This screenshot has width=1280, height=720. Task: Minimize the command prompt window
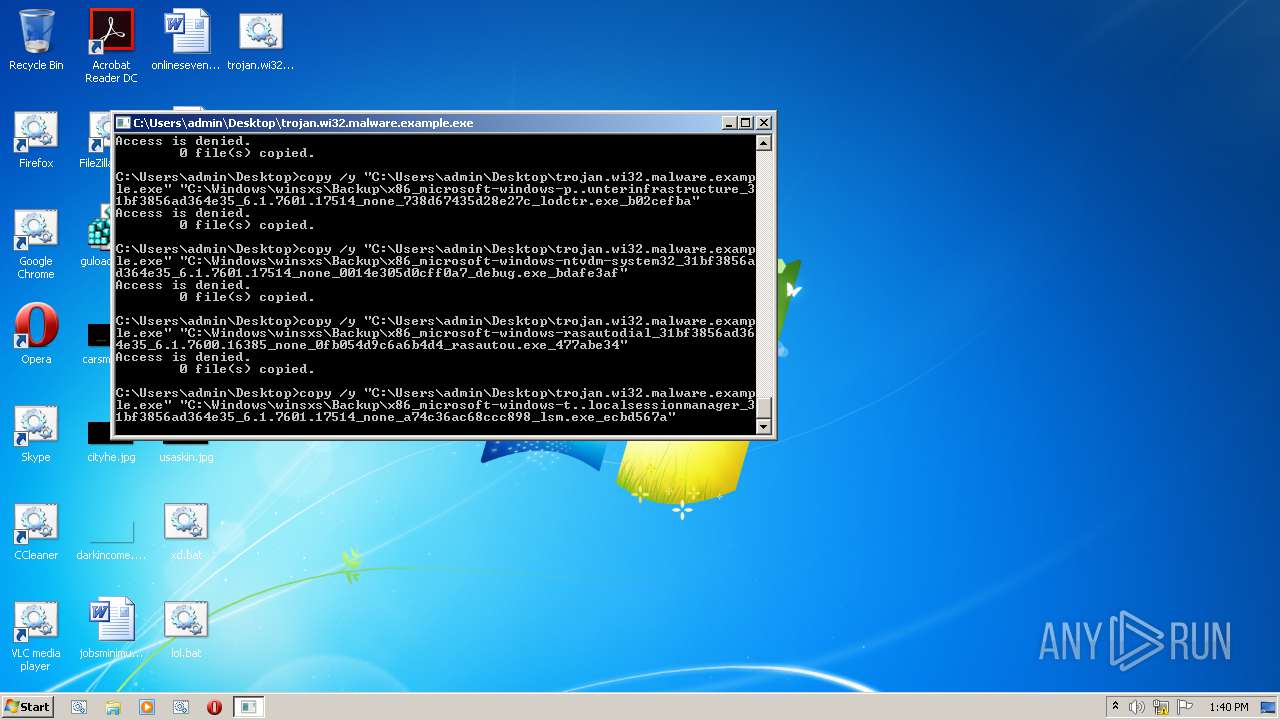[729, 123]
